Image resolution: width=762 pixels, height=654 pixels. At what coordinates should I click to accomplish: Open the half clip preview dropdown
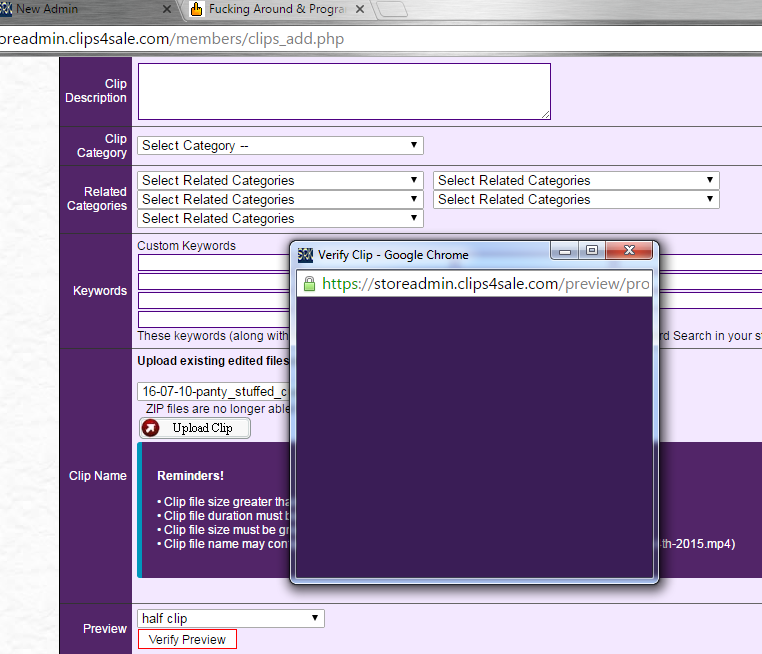tap(231, 619)
